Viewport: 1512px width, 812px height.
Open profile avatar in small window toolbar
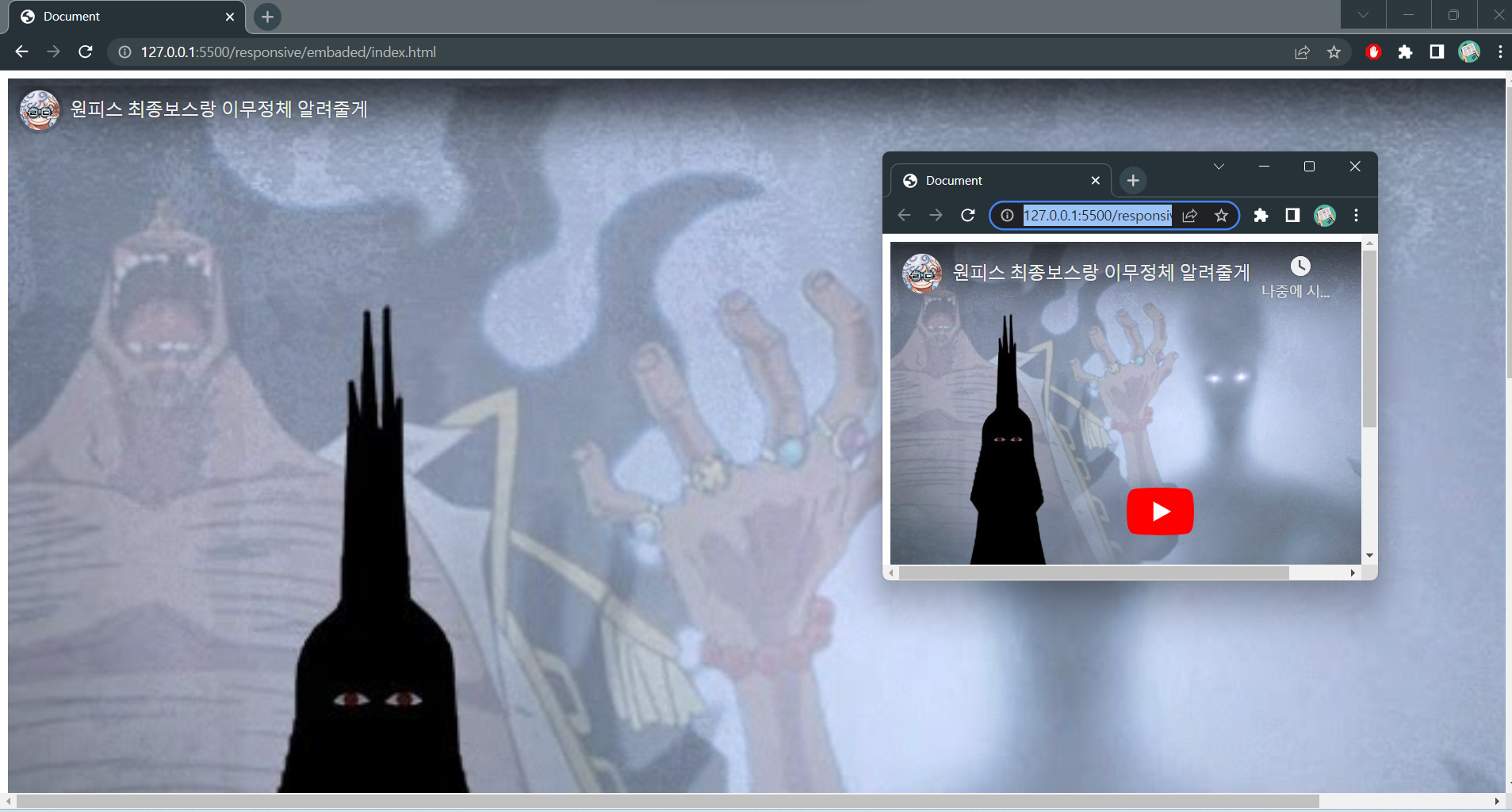pyautogui.click(x=1325, y=215)
